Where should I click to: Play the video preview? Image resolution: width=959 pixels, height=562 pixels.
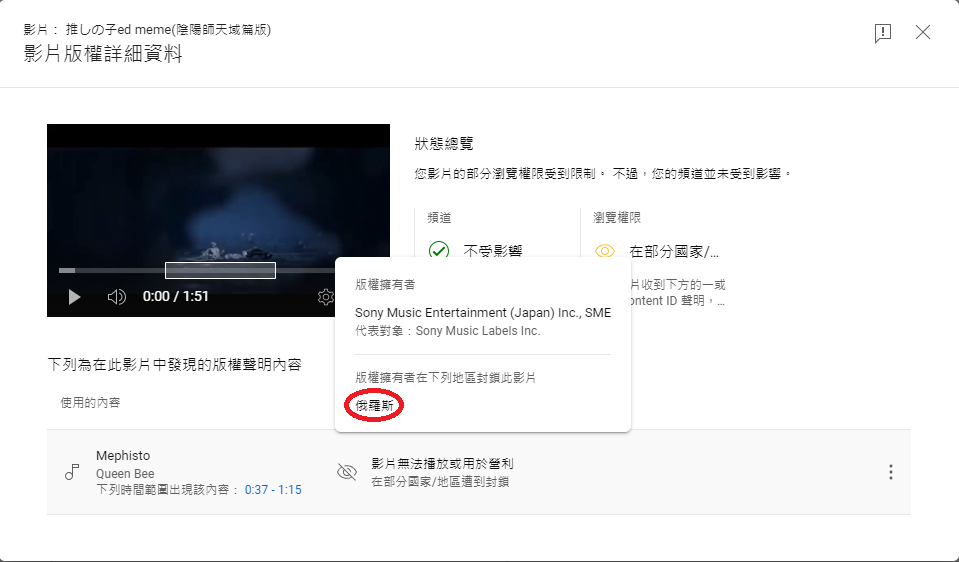click(x=74, y=297)
